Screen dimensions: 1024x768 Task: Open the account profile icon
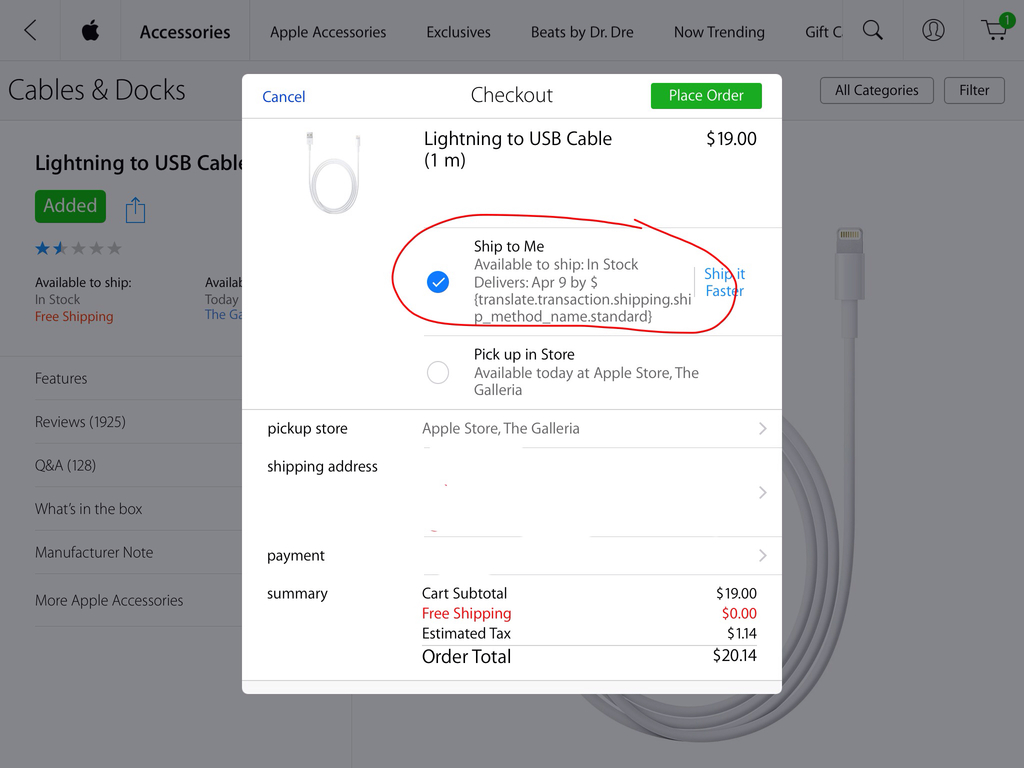(x=933, y=30)
